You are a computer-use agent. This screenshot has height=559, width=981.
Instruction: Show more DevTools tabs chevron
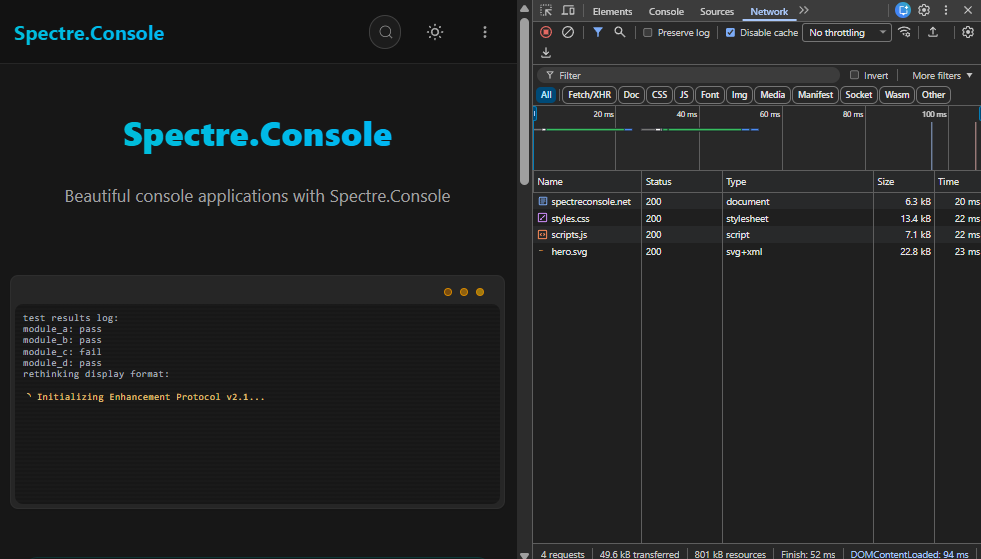[804, 11]
